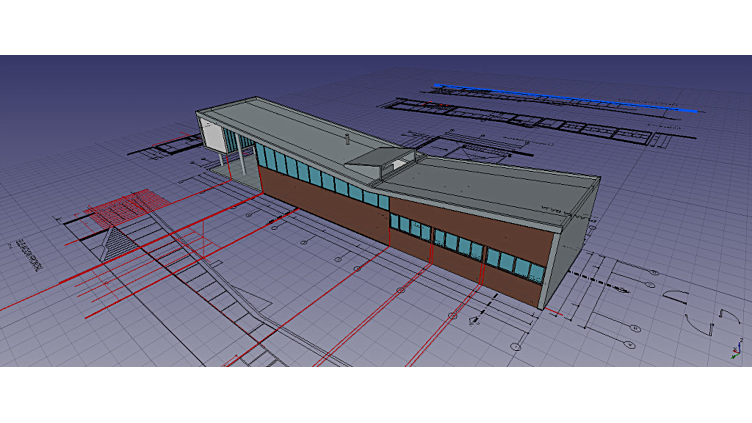The image size is (752, 423).
Task: Select the white box at the building's left end
Action: tap(211, 135)
